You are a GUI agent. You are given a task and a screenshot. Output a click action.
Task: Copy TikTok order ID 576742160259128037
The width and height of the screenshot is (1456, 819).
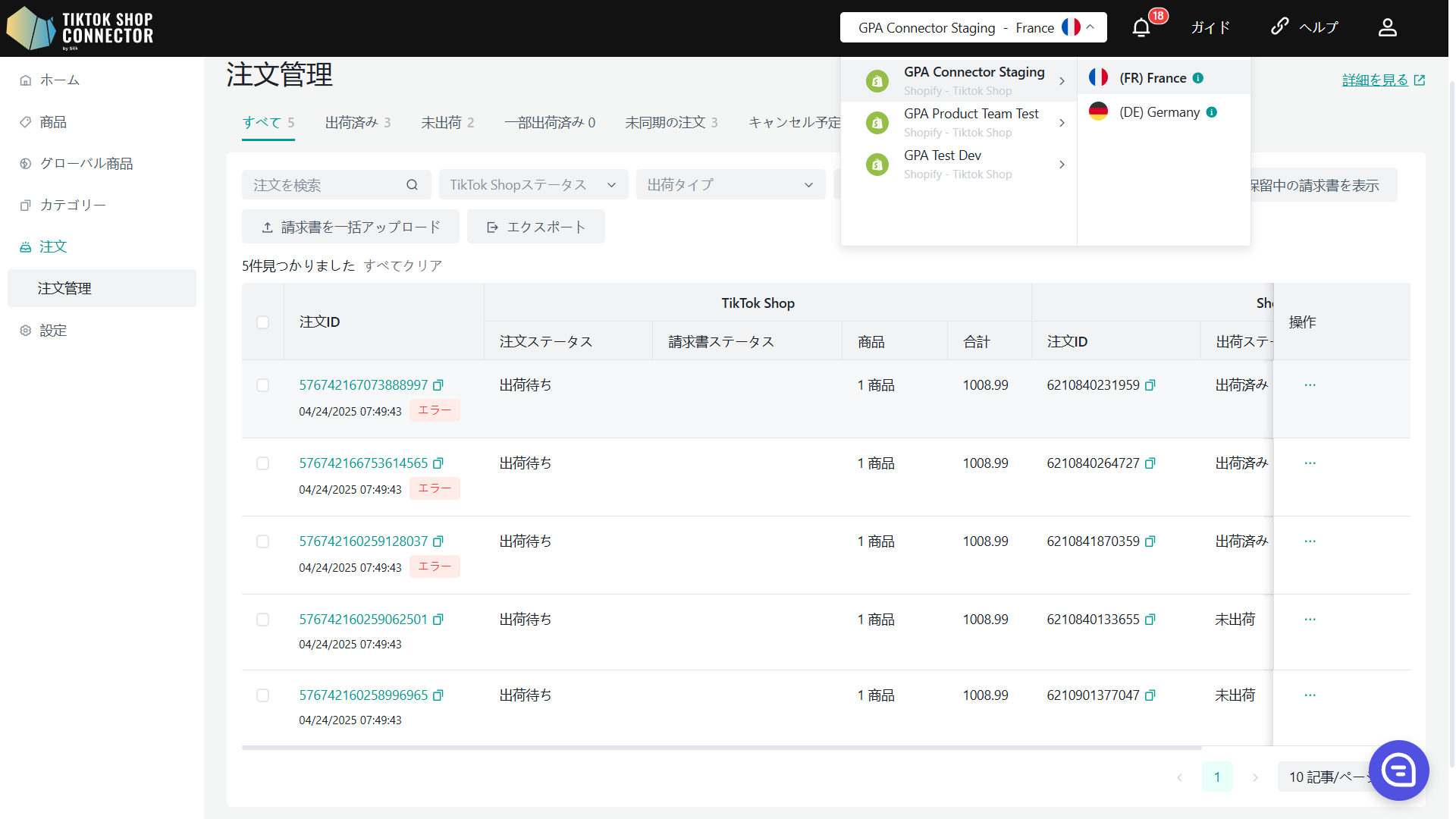tap(438, 541)
